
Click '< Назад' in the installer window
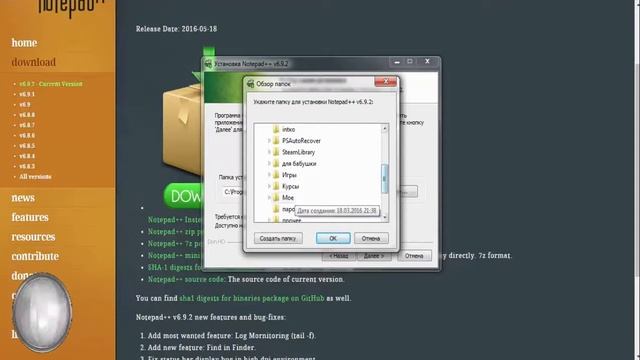point(338,256)
